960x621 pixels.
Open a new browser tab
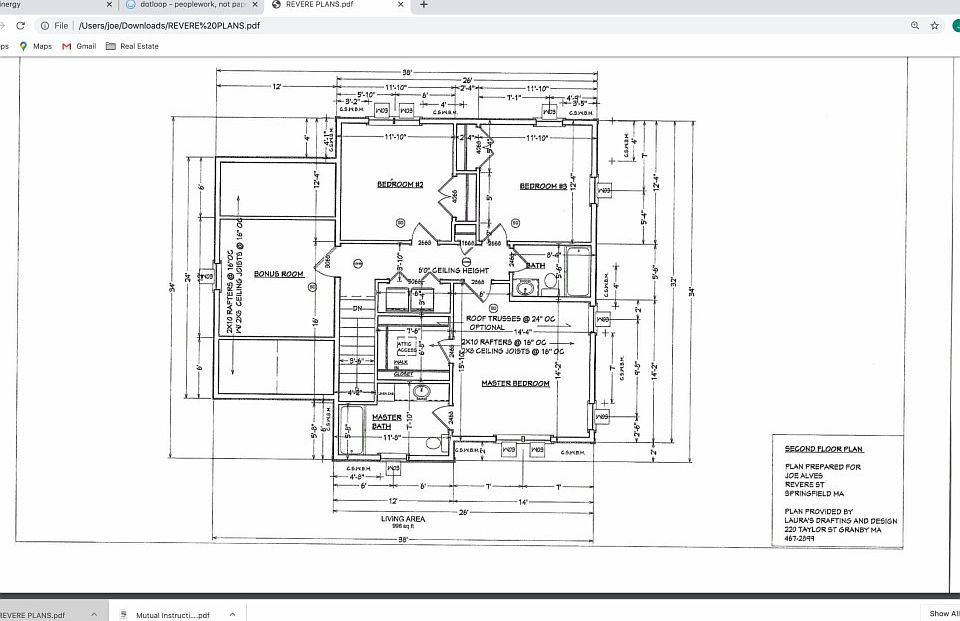(x=423, y=5)
